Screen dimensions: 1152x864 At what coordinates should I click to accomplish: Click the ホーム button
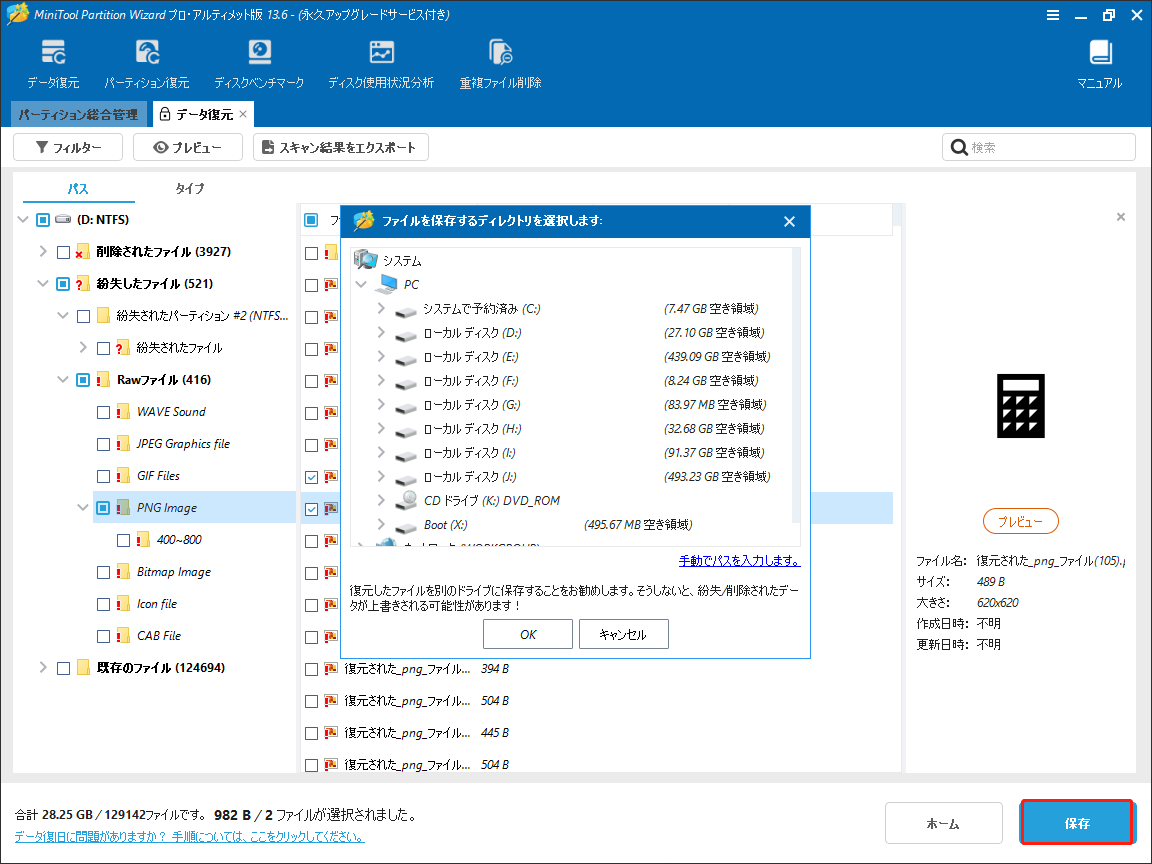(x=943, y=824)
